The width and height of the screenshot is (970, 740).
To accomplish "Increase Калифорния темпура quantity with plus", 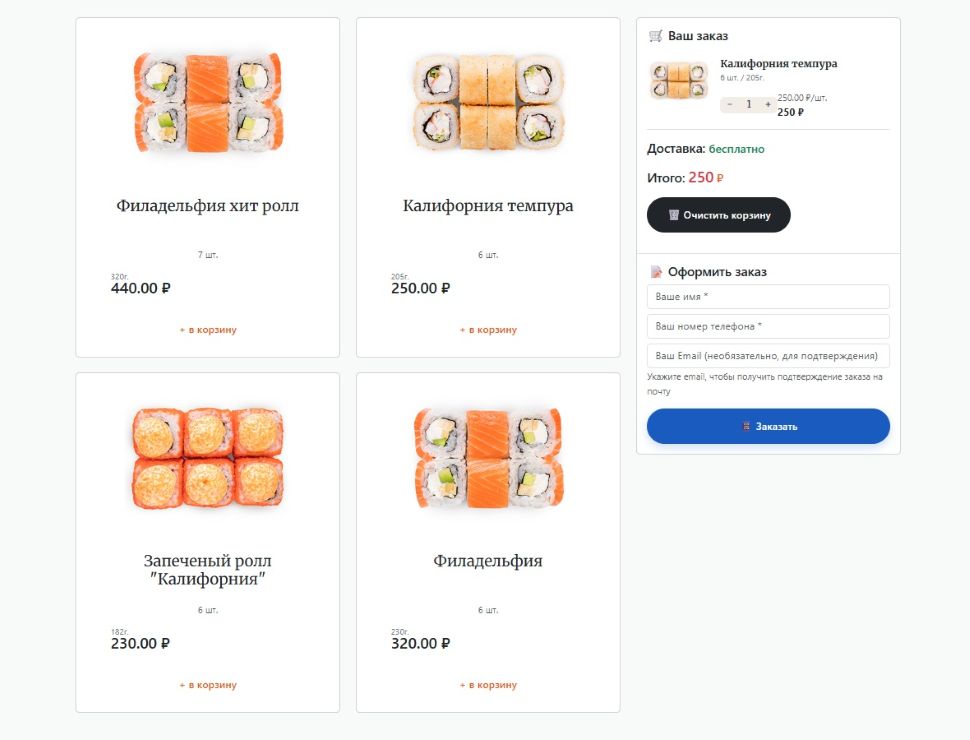I will 768,105.
